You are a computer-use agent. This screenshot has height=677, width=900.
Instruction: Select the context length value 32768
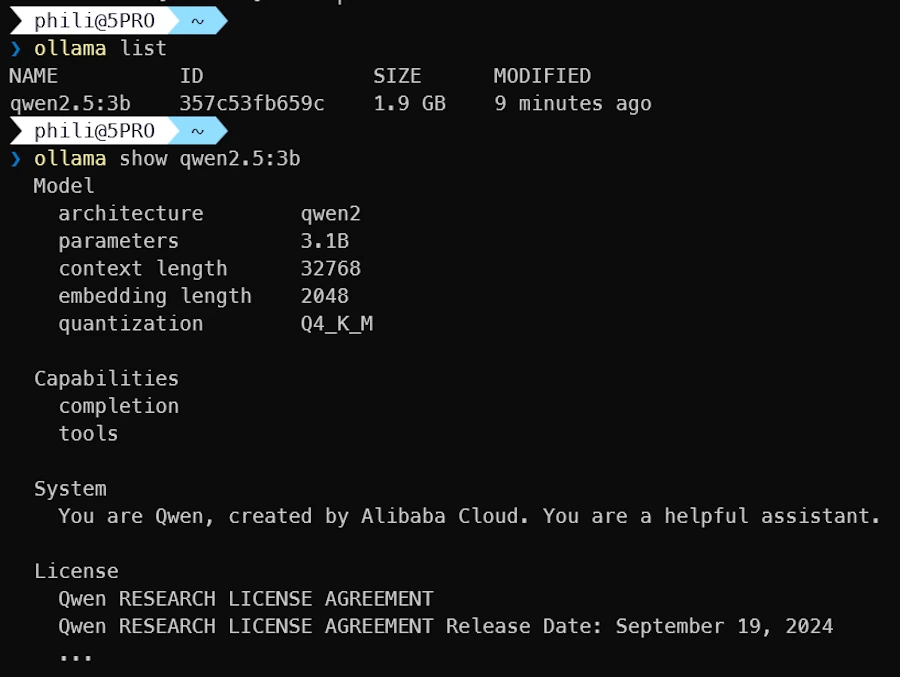point(330,268)
